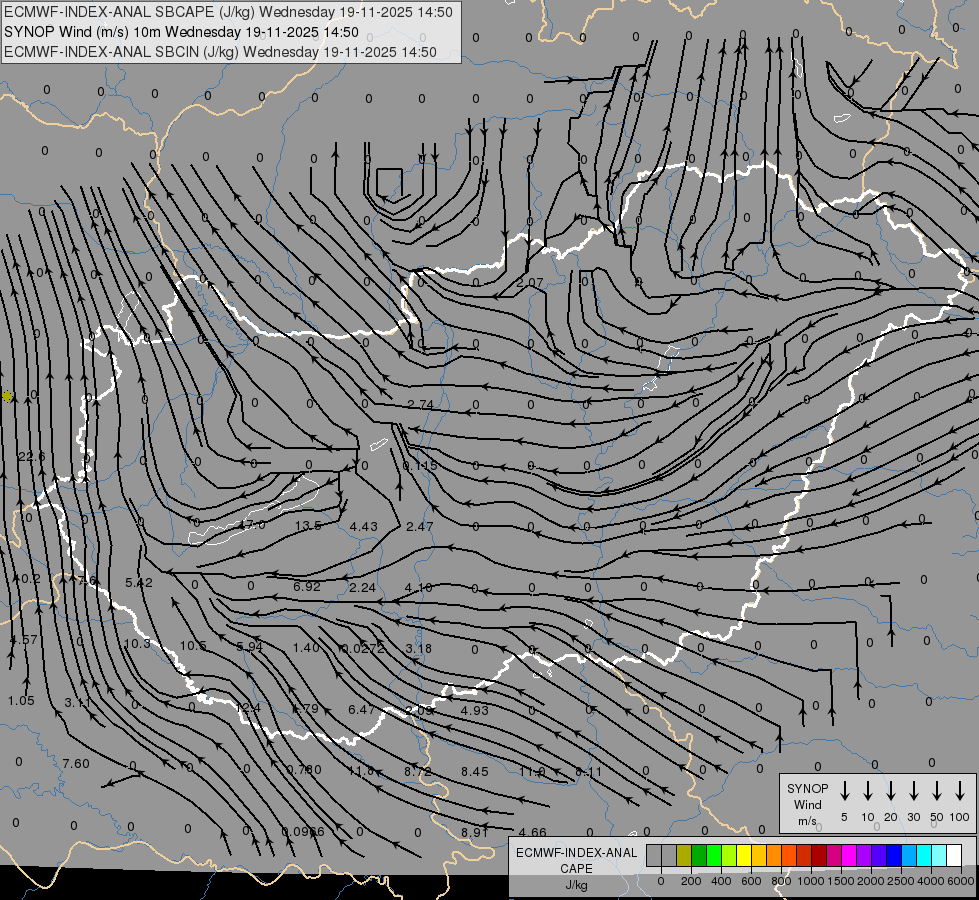Image resolution: width=979 pixels, height=900 pixels.
Task: Click the map value 12.4
Action: [248, 708]
